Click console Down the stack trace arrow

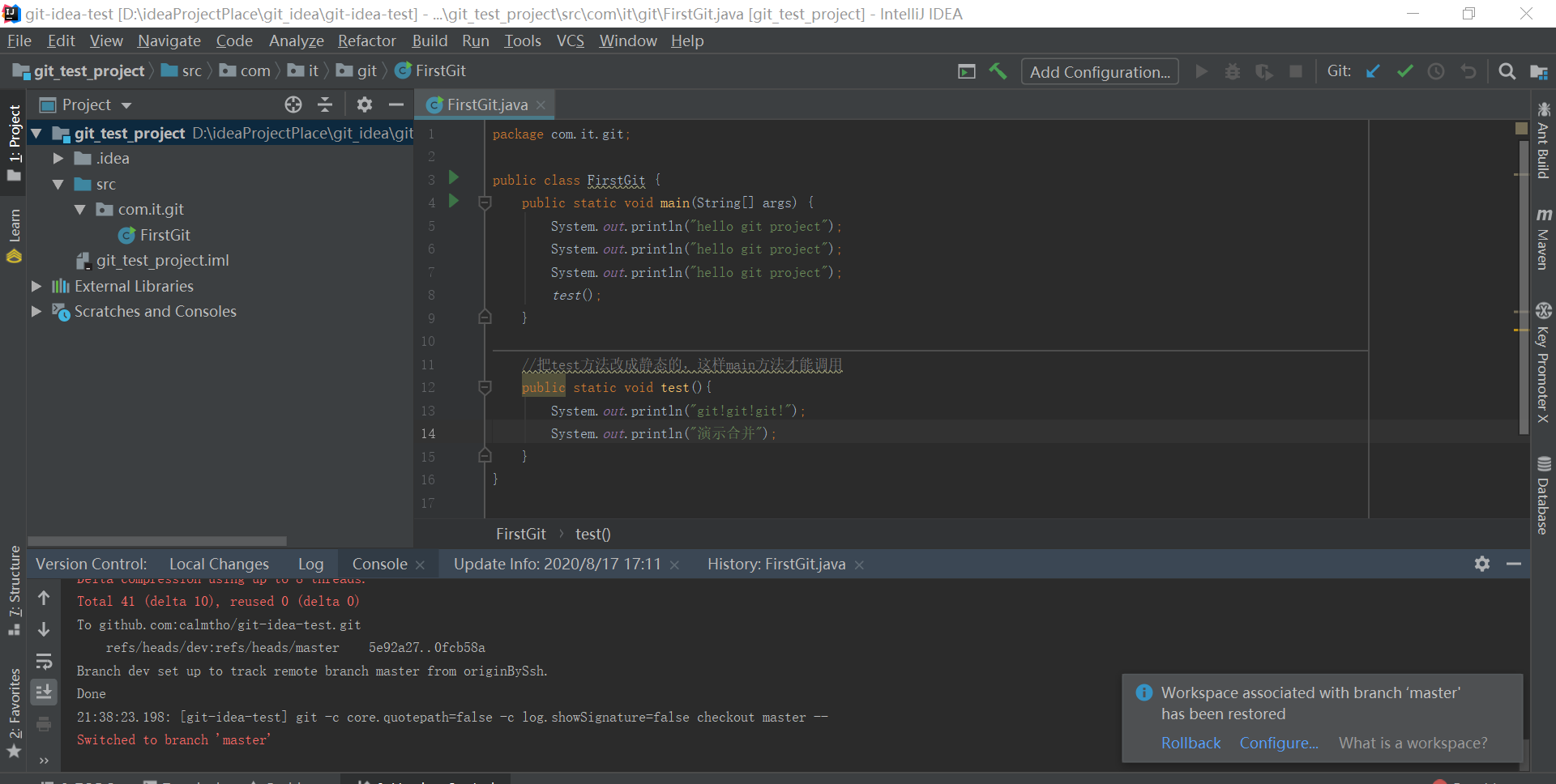pyautogui.click(x=44, y=629)
